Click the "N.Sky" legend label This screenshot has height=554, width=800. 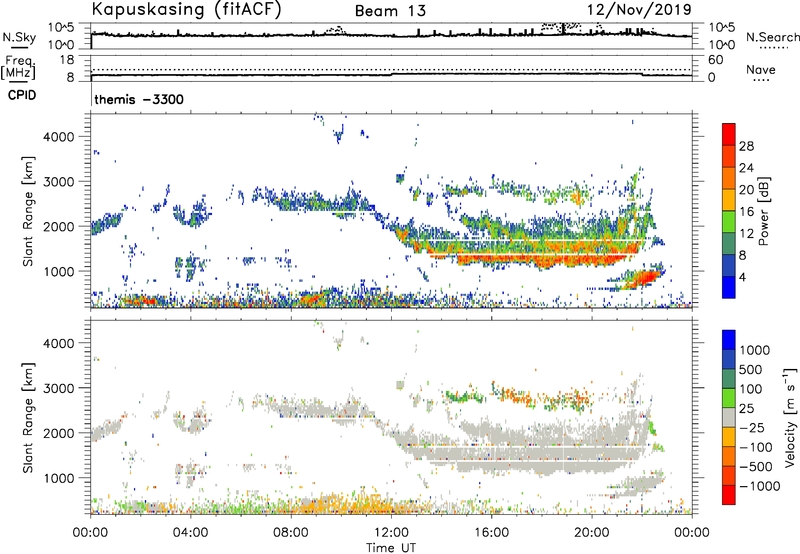(19, 37)
